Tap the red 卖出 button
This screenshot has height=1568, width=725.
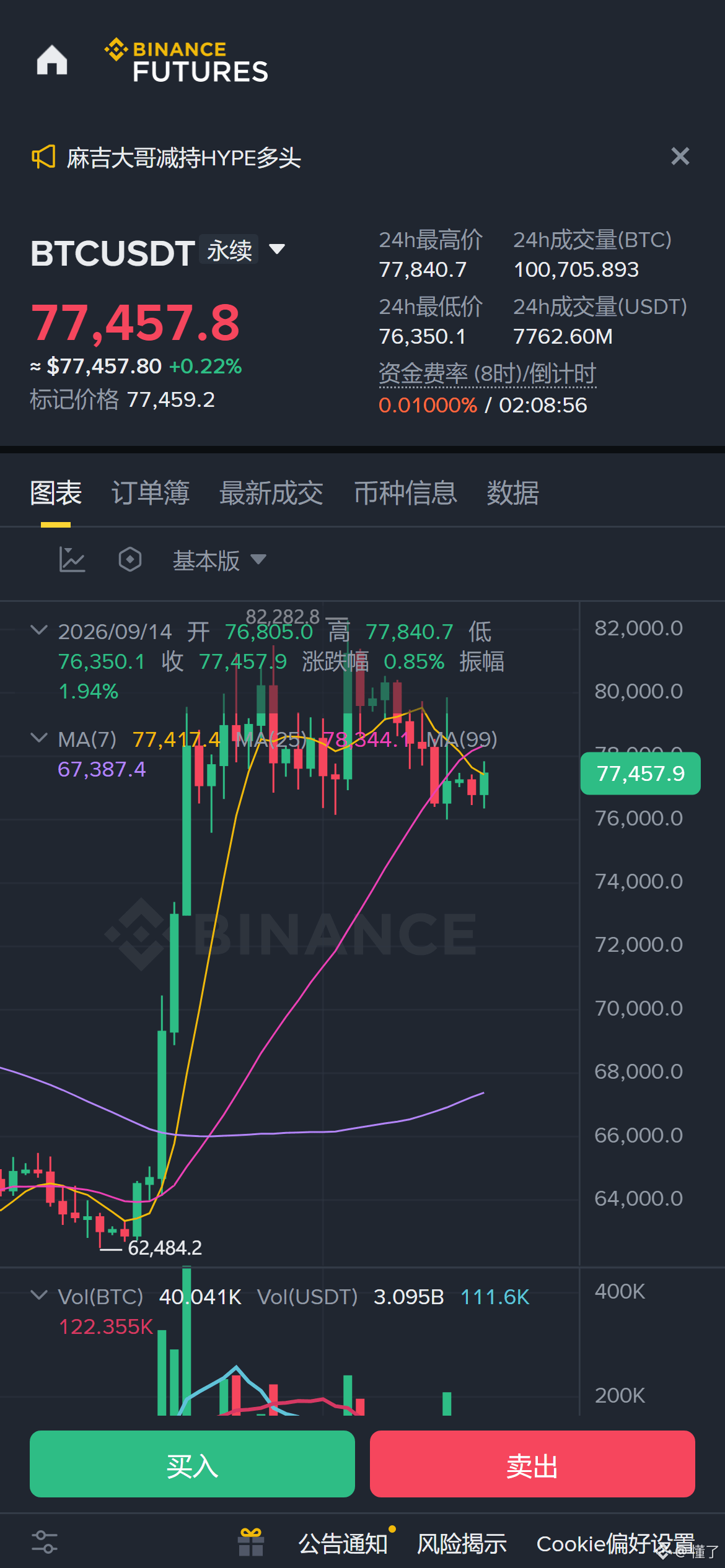532,1464
